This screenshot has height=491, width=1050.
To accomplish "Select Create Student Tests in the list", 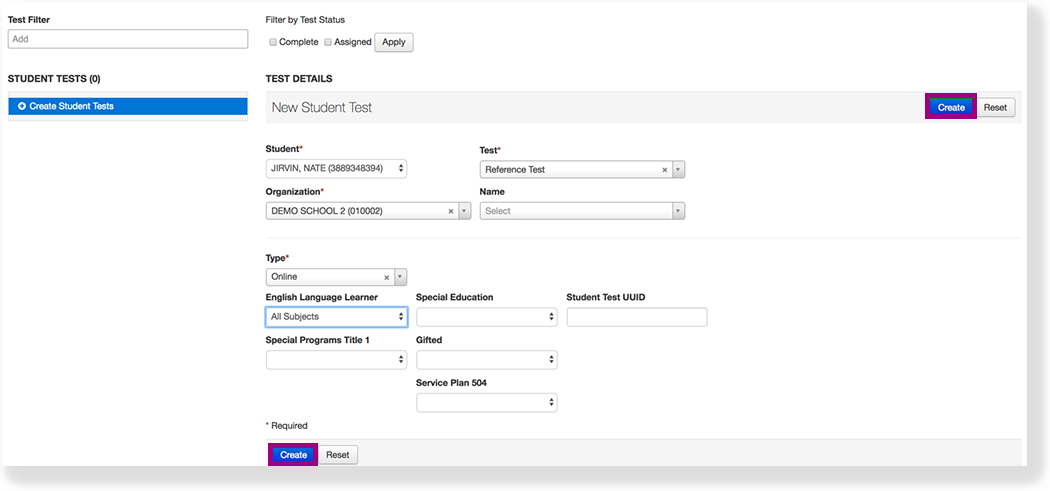I will (x=127, y=106).
